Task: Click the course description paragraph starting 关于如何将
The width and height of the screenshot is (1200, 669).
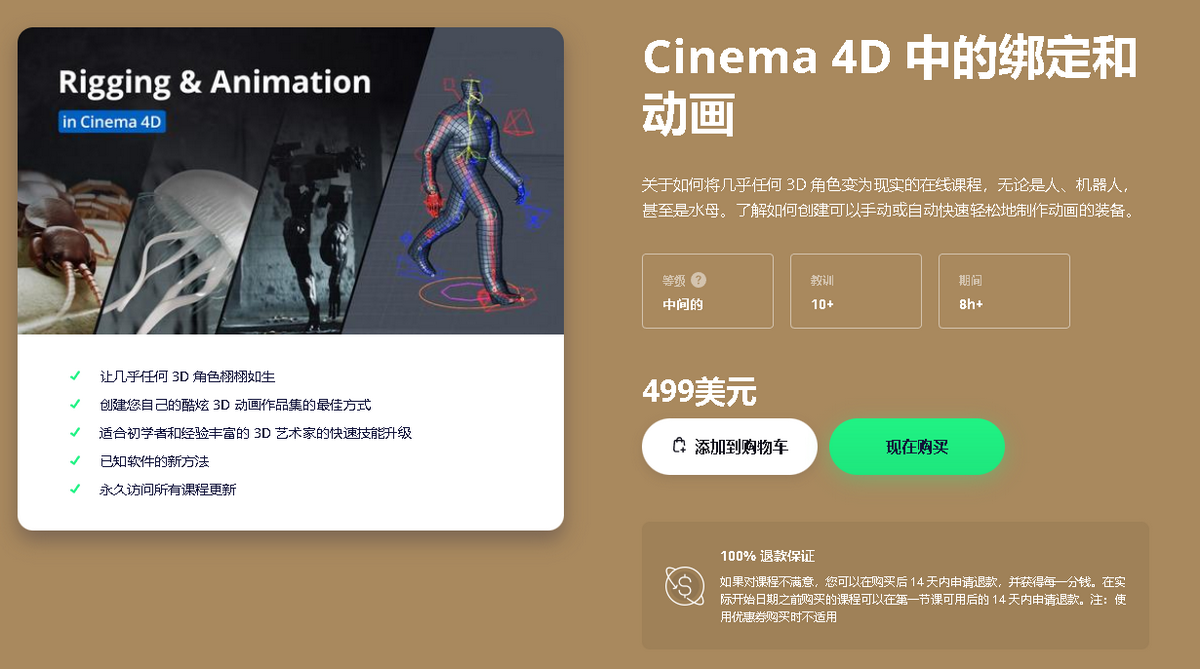Action: tap(889, 198)
